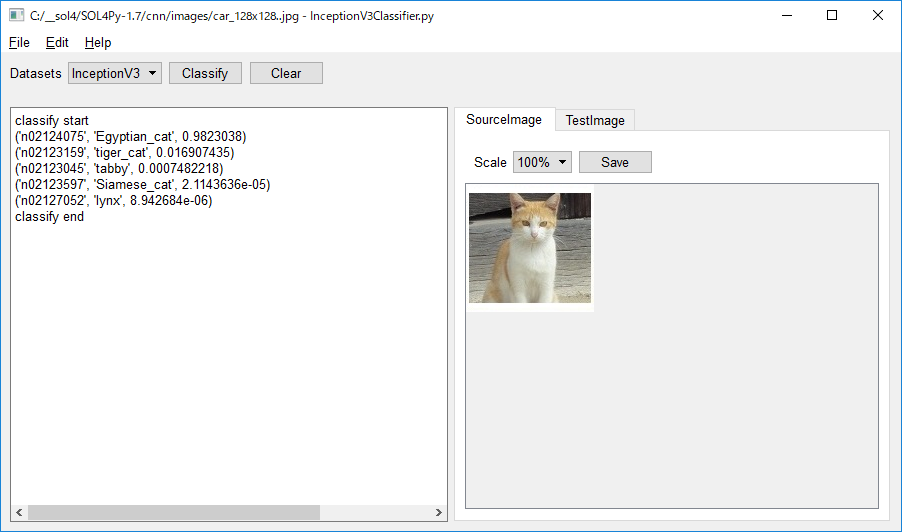Viewport: 902px width, 532px height.
Task: Switch to the TestImage tab
Action: click(595, 120)
